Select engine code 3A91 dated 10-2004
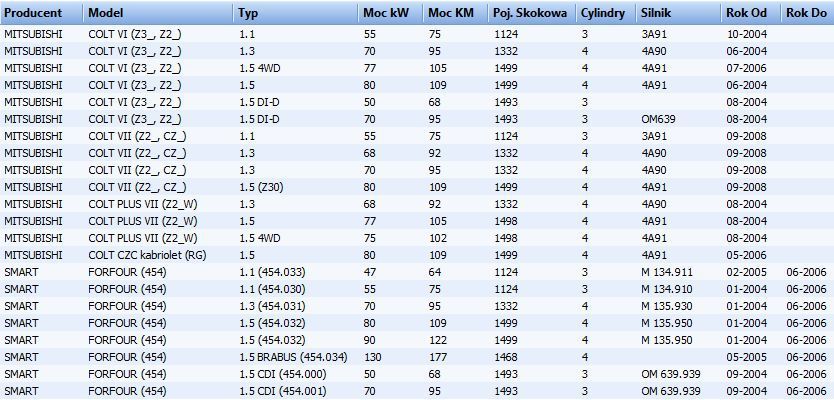The image size is (834, 400). click(x=654, y=34)
